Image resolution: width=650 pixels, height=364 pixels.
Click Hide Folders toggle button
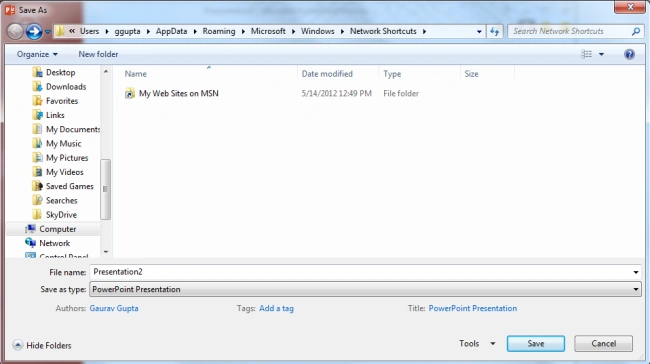click(42, 345)
